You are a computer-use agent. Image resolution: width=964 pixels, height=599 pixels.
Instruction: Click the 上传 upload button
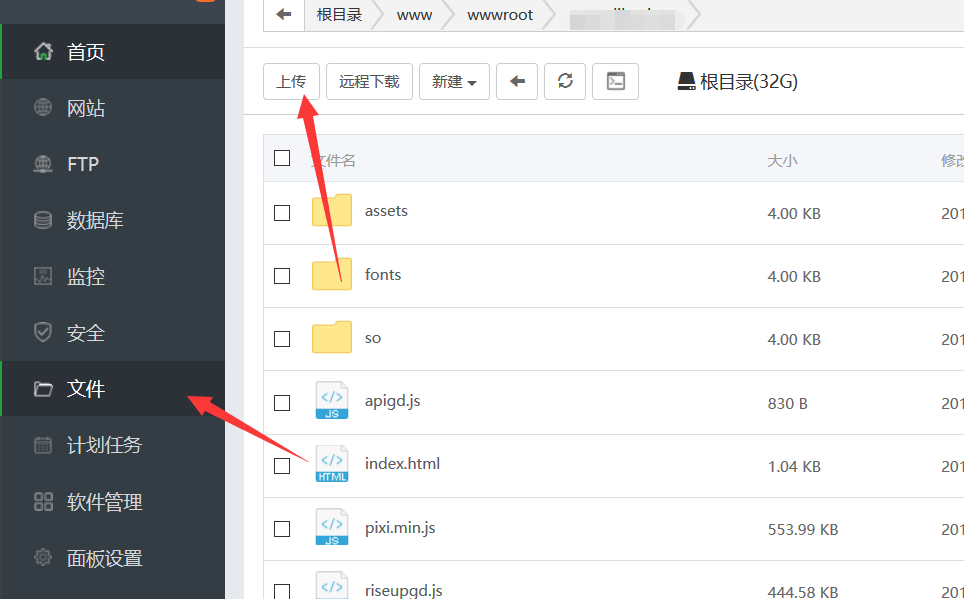point(291,81)
